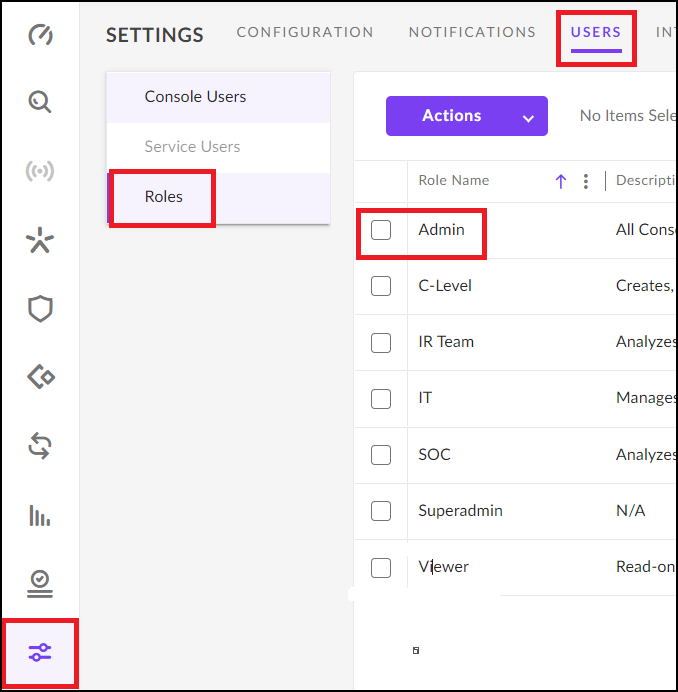
Task: Click the diamond-shaped icon in sidebar
Action: 40,377
